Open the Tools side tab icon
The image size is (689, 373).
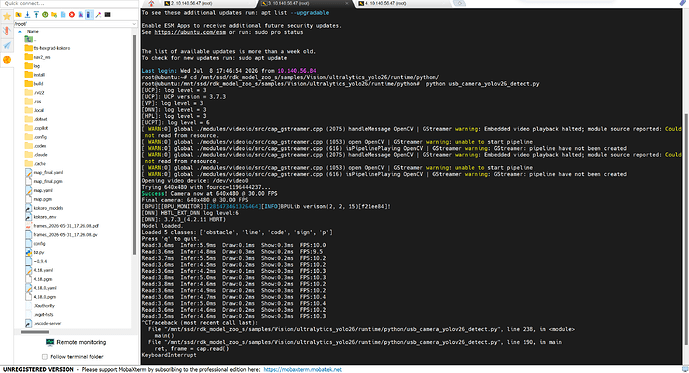[7, 31]
